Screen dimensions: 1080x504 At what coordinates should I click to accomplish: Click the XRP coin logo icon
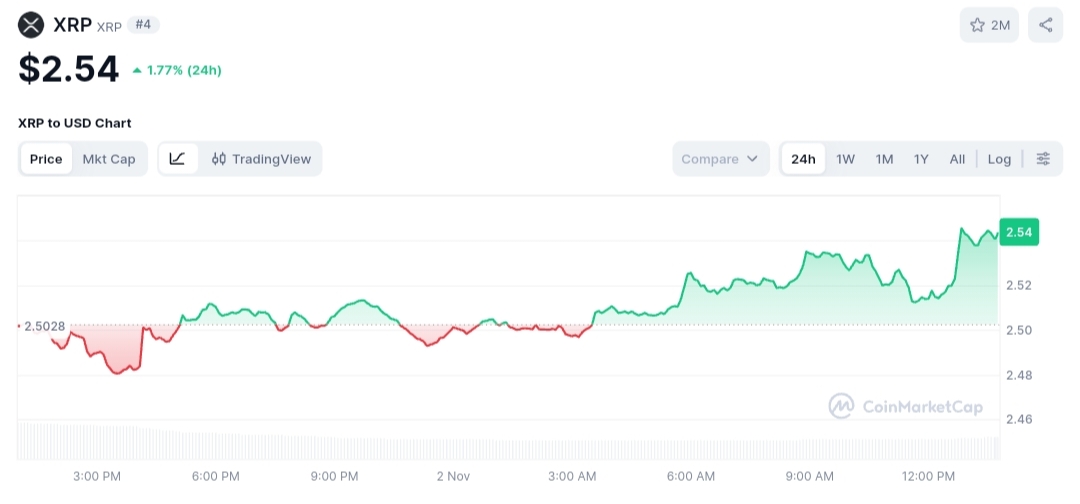[x=31, y=25]
